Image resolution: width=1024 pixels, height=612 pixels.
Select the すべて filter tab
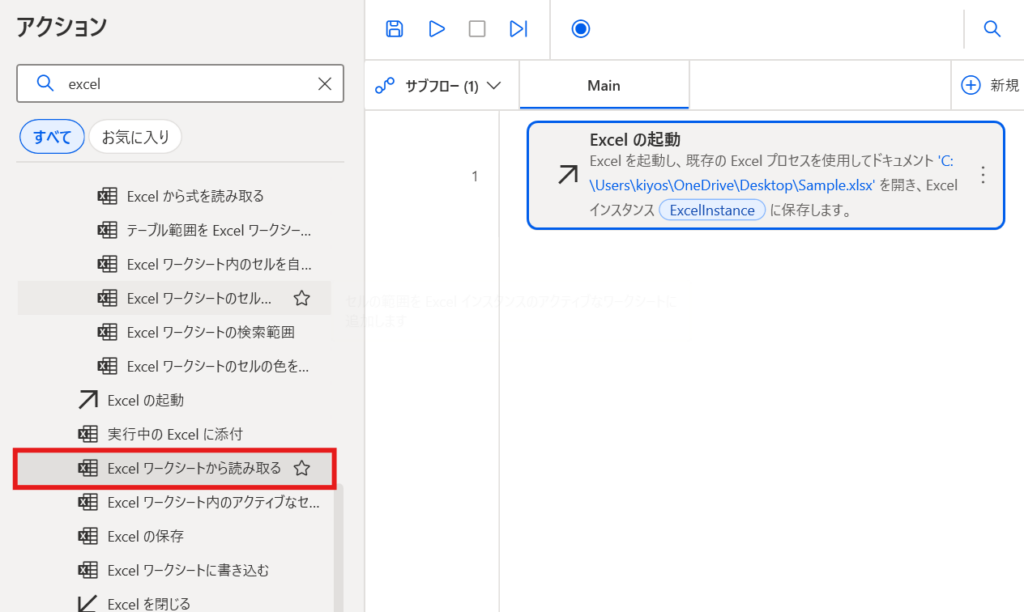pyautogui.click(x=52, y=137)
